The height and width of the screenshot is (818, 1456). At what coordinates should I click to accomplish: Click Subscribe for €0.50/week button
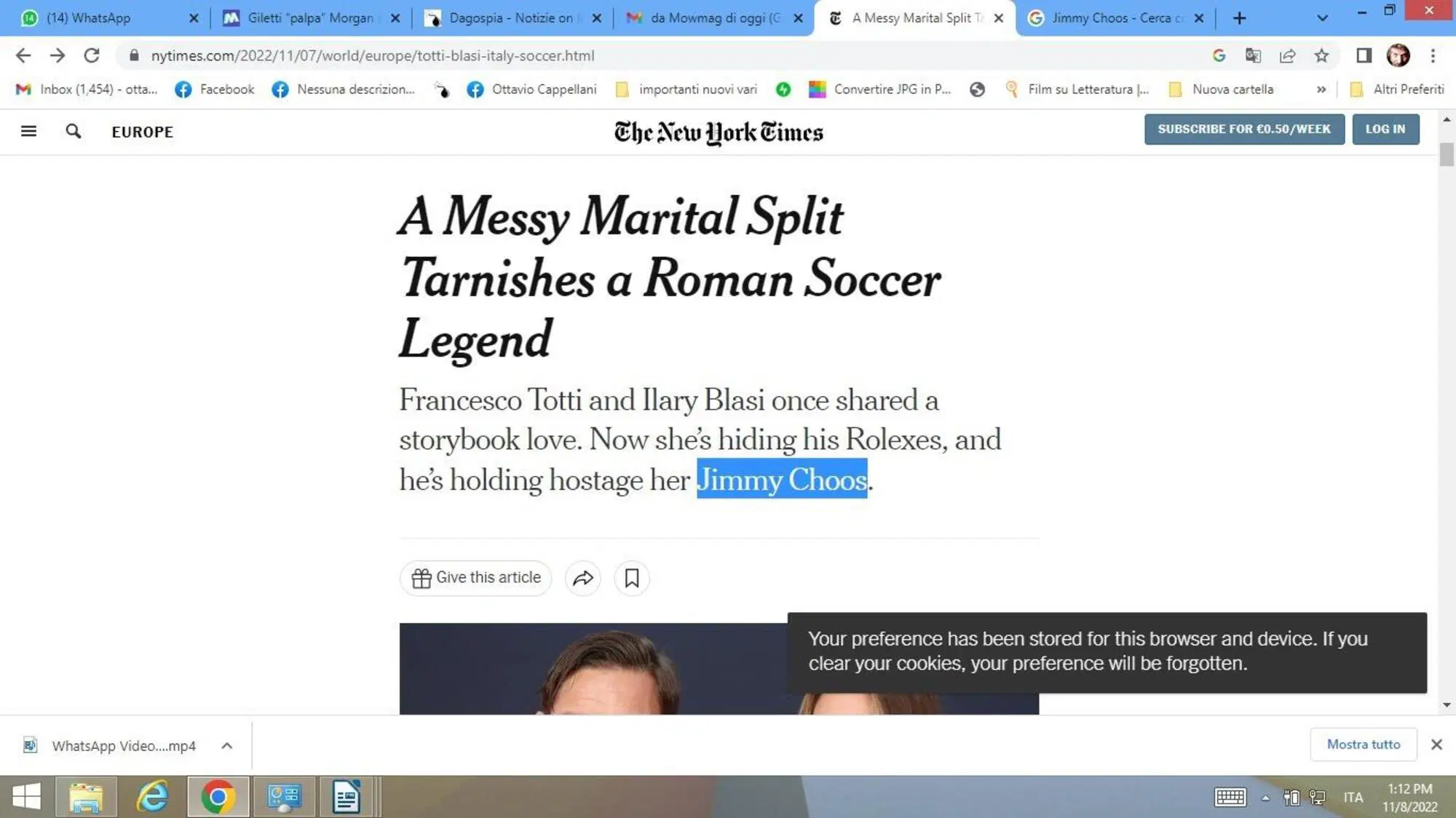tap(1243, 129)
